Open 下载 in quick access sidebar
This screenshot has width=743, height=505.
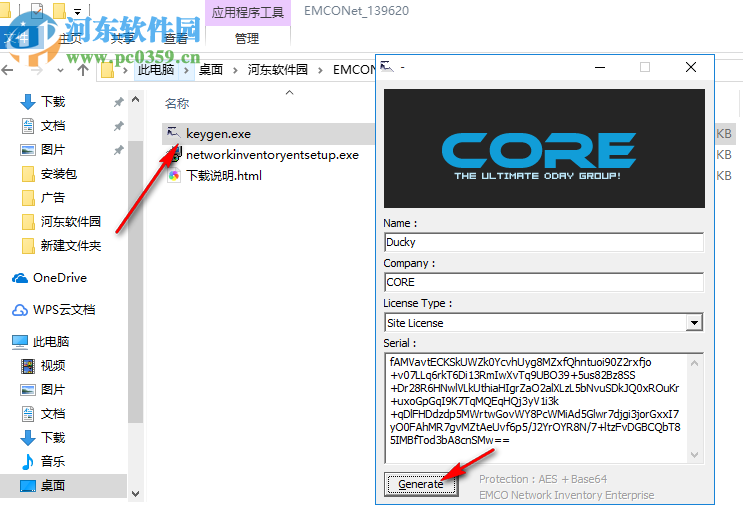pyautogui.click(x=53, y=101)
